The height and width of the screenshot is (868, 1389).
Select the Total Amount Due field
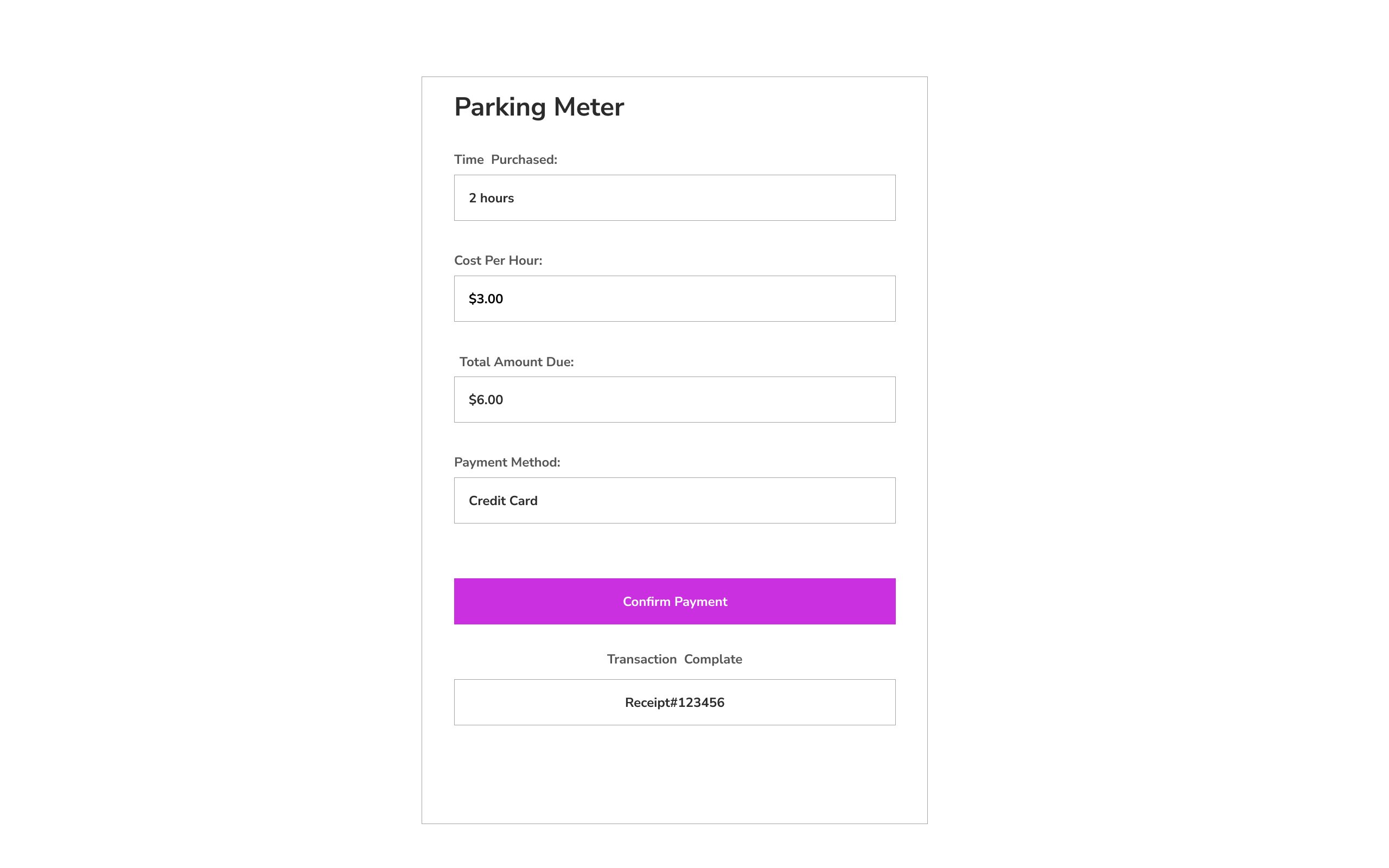click(674, 400)
